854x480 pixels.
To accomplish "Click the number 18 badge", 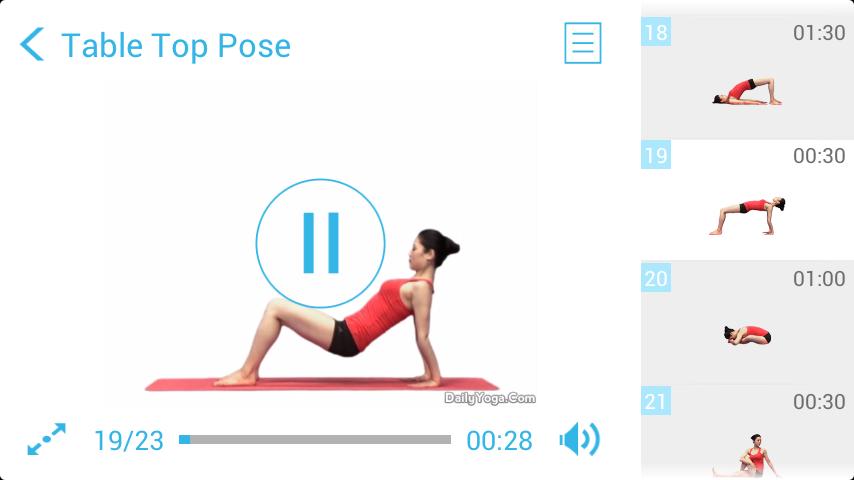I will point(656,32).
